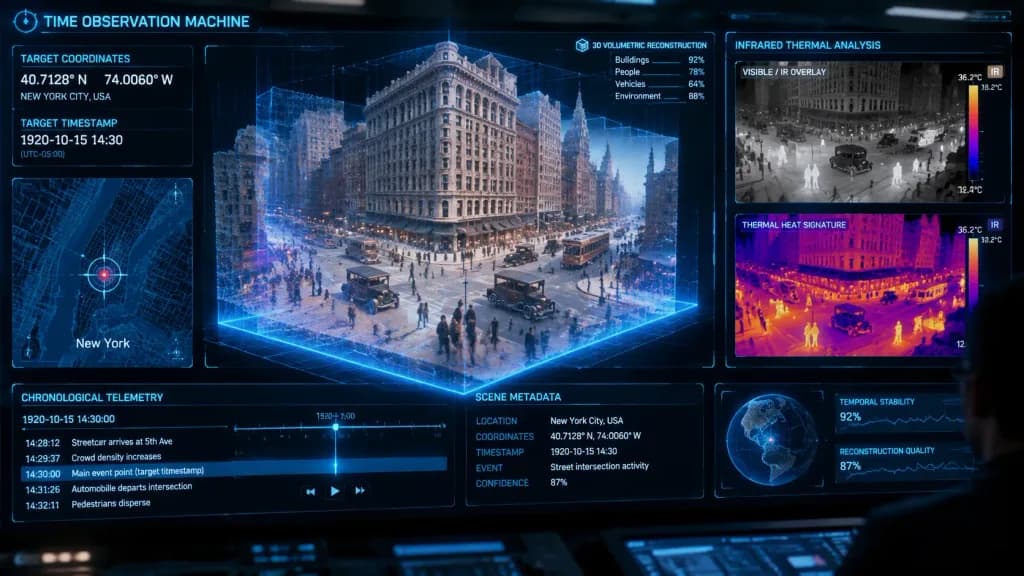Image resolution: width=1024 pixels, height=576 pixels.
Task: Click the Chronological Telemetry time 1920-10-15 14:30:00
Action: pyautogui.click(x=69, y=419)
